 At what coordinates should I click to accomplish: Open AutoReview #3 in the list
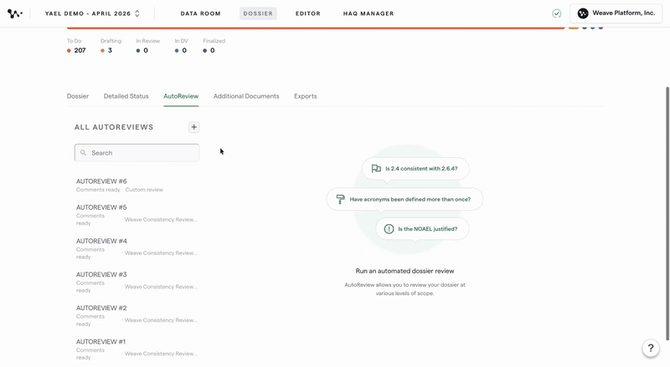tap(137, 282)
